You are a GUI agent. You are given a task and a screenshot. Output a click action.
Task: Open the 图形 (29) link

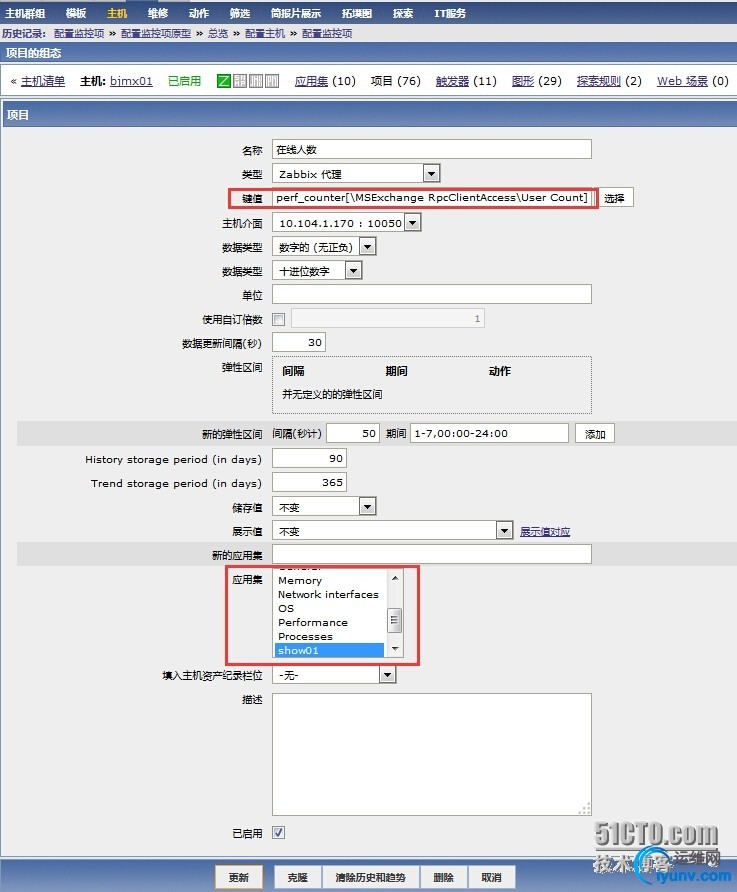523,81
